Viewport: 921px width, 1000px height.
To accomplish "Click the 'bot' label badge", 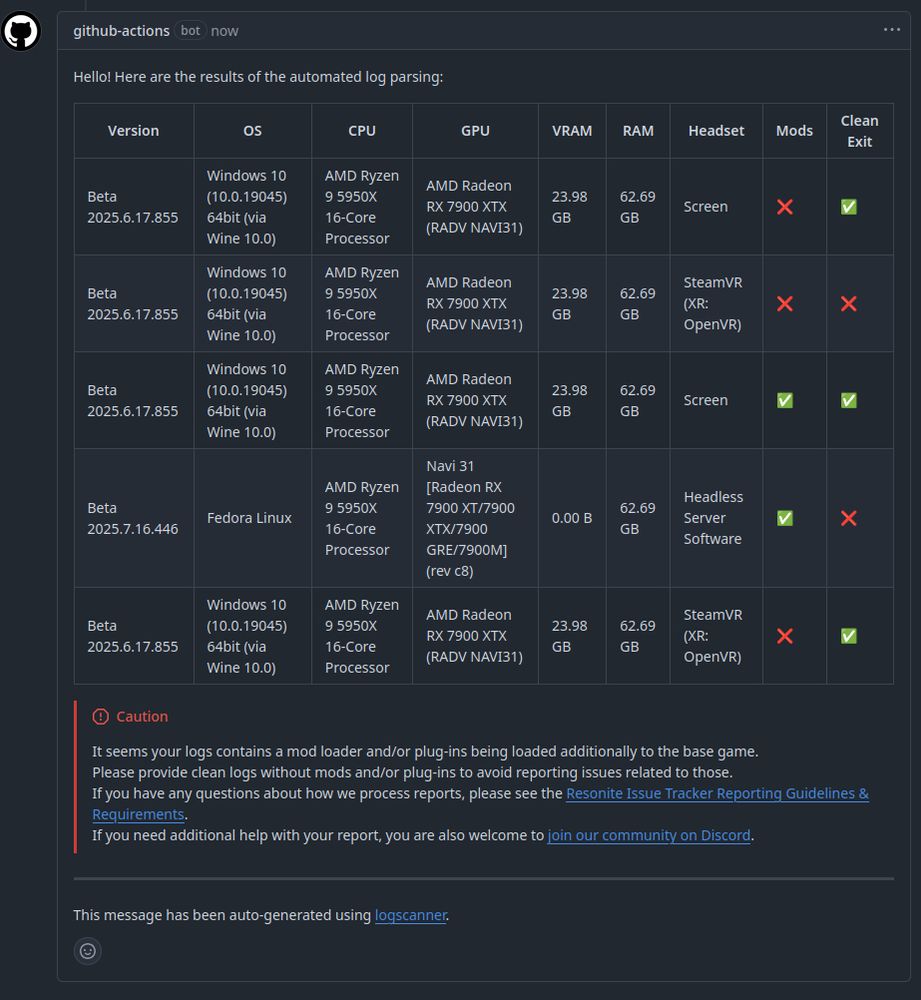I will (x=190, y=31).
